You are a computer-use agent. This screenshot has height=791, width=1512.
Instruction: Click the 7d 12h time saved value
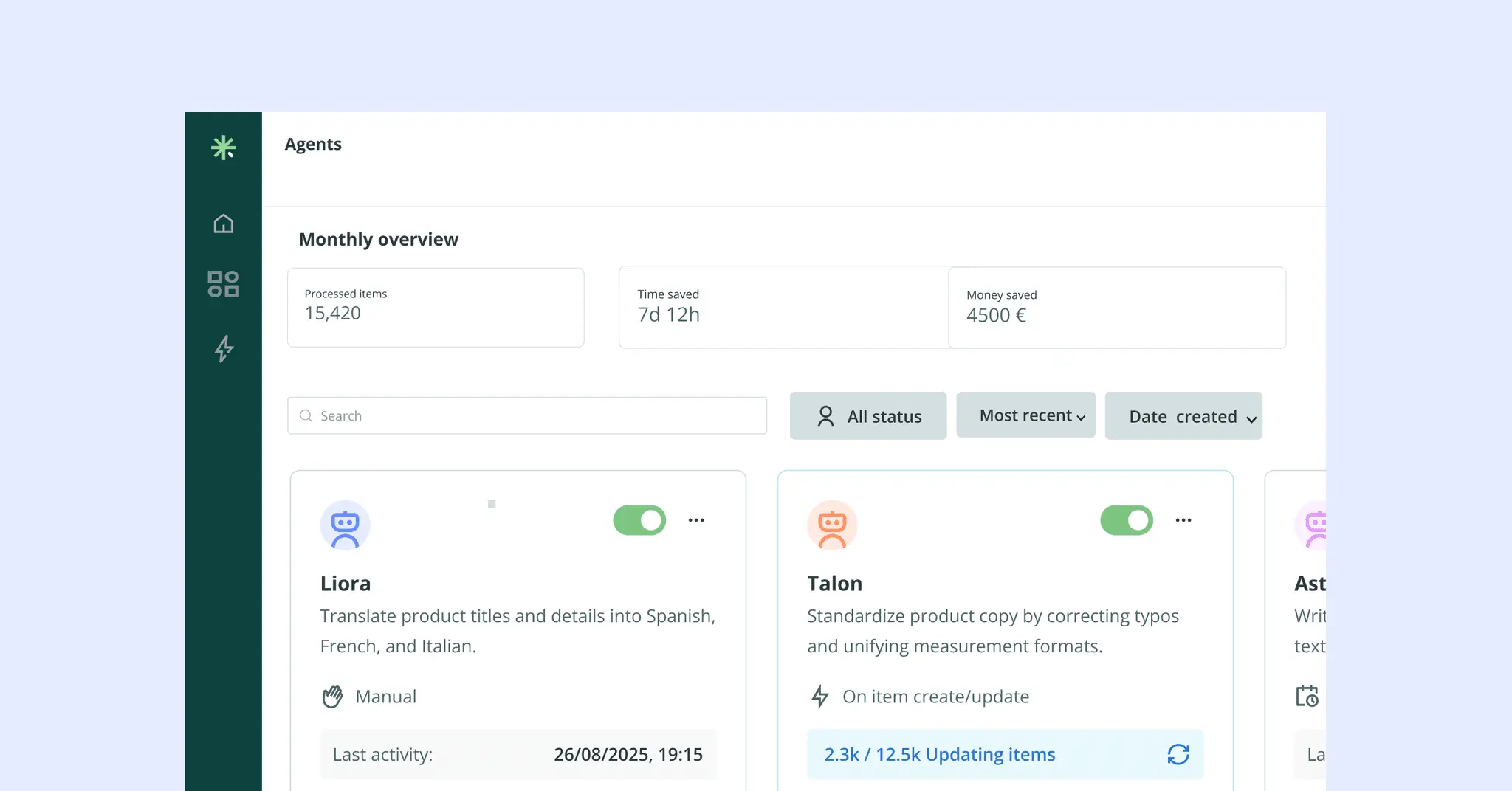(669, 314)
